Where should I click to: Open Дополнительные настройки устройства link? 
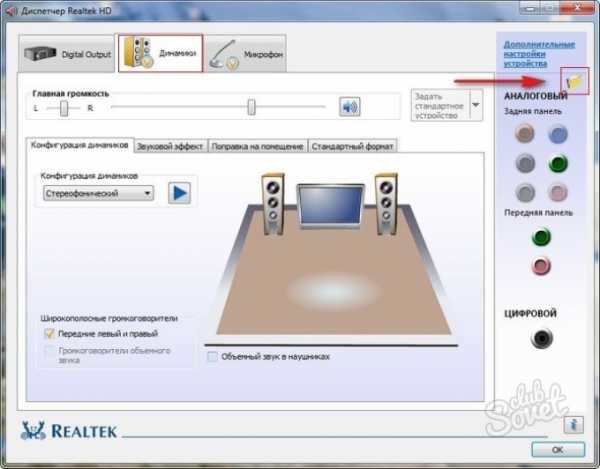pos(539,54)
